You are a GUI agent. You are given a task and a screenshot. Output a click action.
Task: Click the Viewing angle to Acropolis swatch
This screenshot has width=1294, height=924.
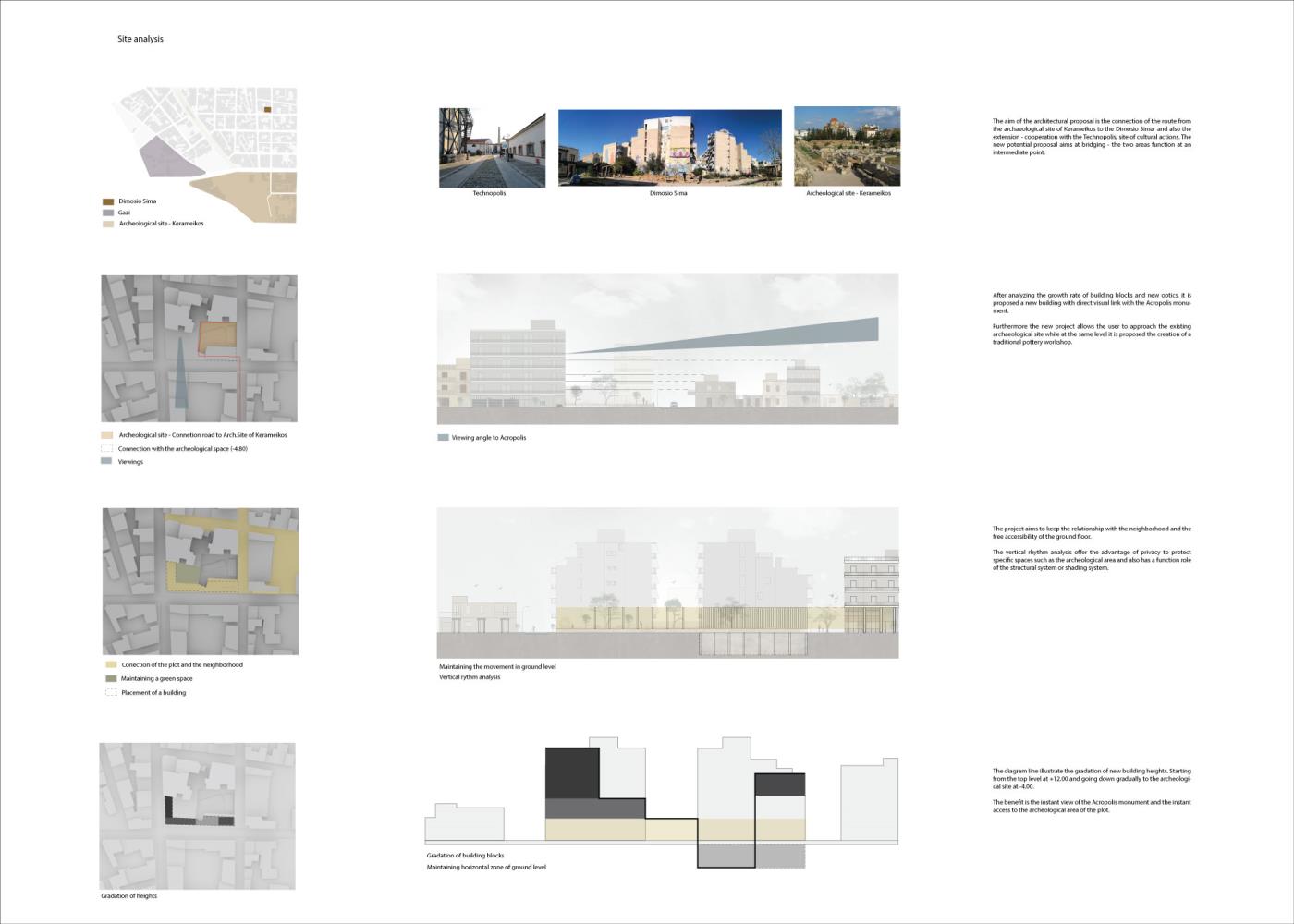(x=443, y=437)
